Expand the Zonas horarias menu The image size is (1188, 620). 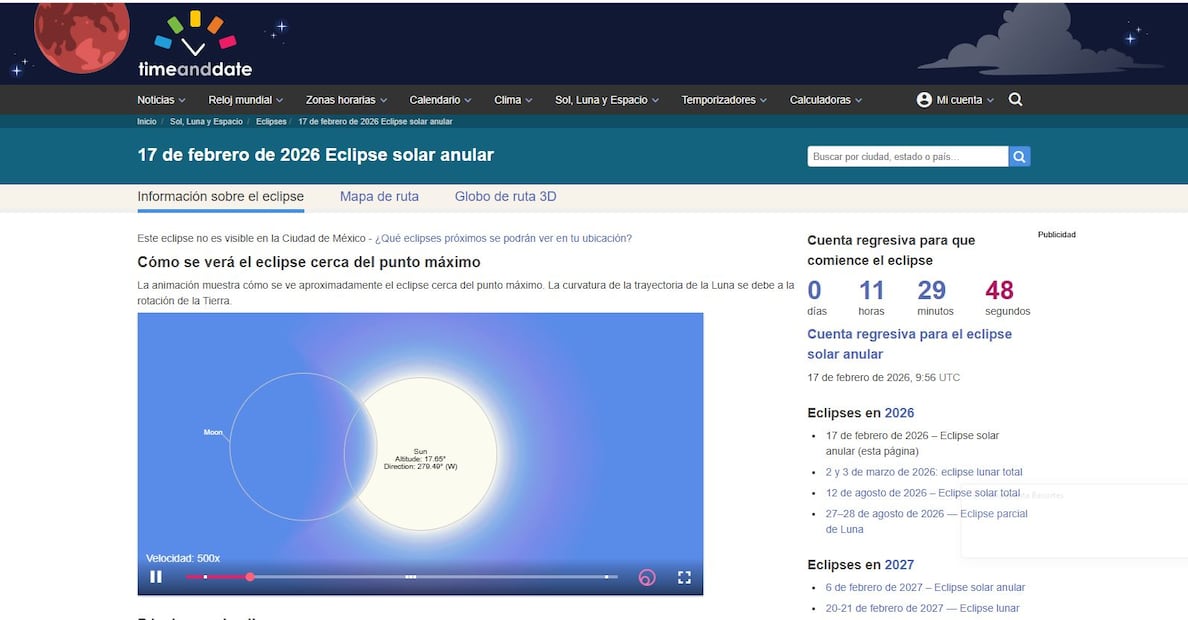(345, 99)
